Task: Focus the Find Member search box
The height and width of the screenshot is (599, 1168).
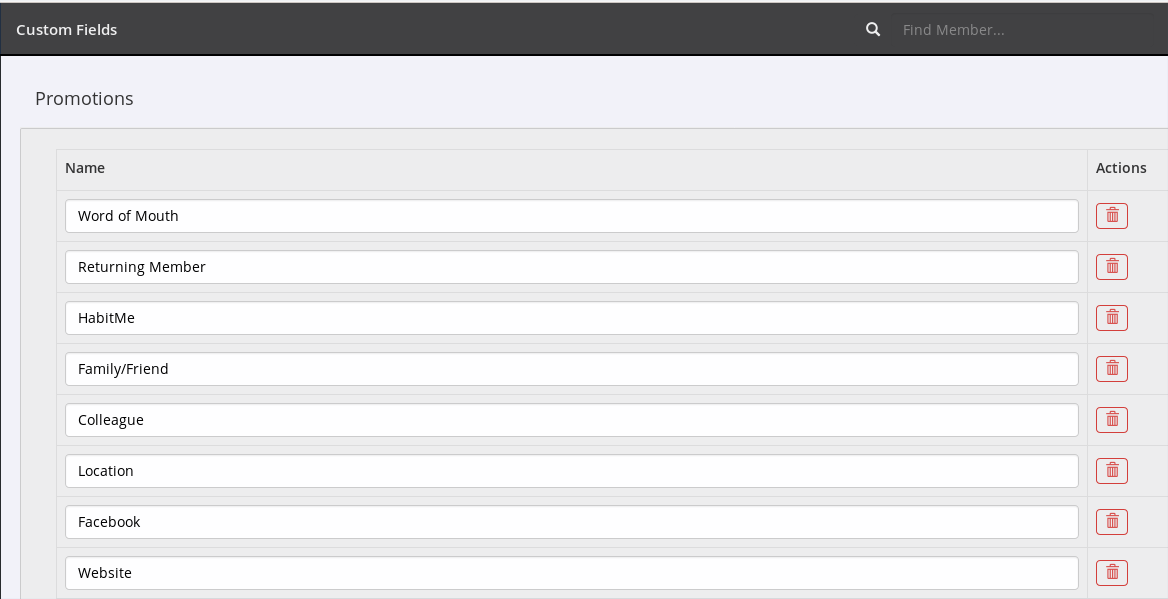Action: pos(1020,30)
